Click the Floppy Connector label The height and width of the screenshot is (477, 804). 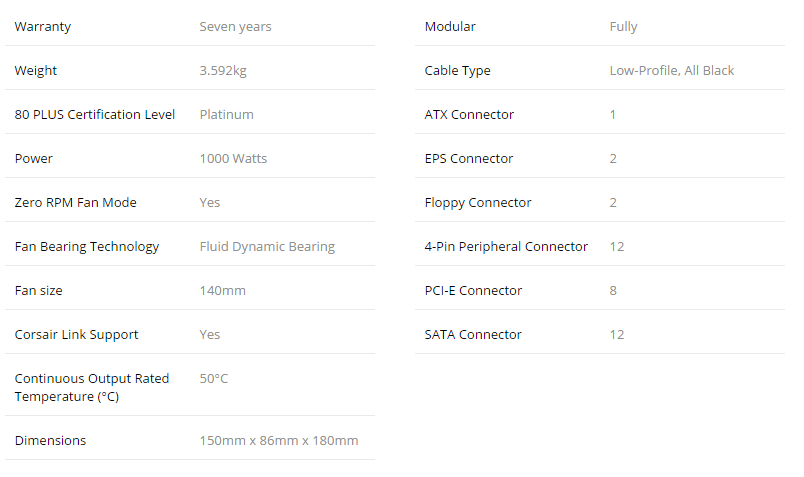(x=478, y=203)
